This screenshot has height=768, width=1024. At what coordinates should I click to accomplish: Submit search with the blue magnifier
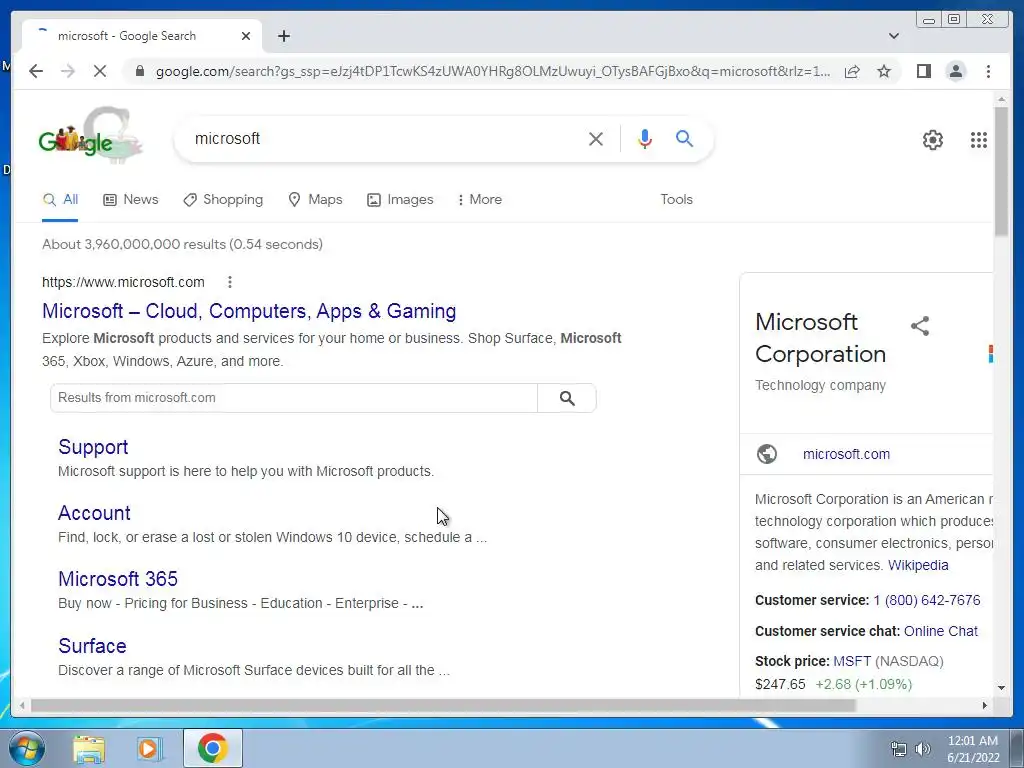684,138
